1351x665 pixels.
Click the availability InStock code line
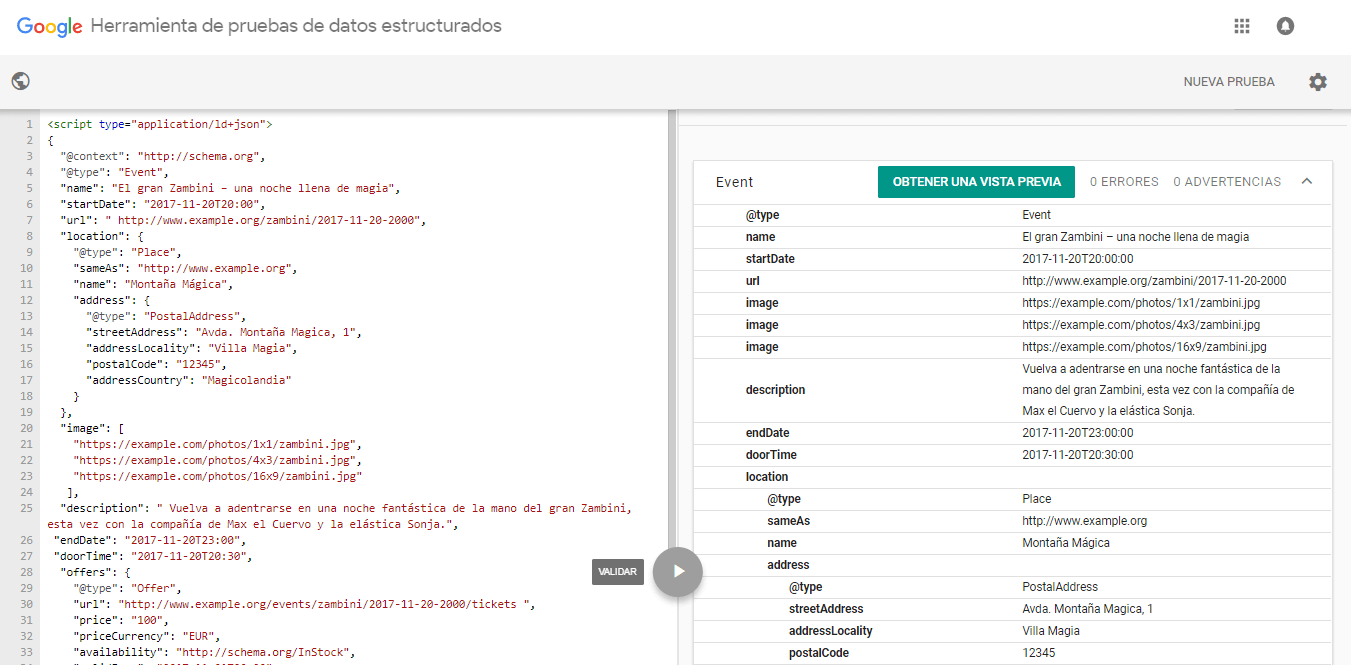[x=216, y=652]
